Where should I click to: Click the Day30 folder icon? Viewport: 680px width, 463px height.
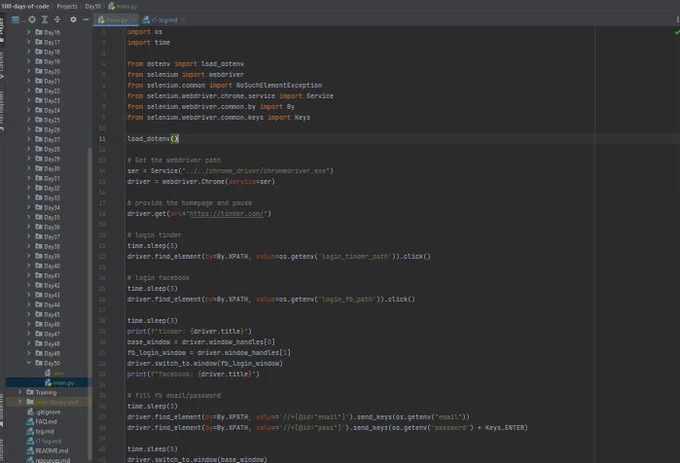point(39,169)
